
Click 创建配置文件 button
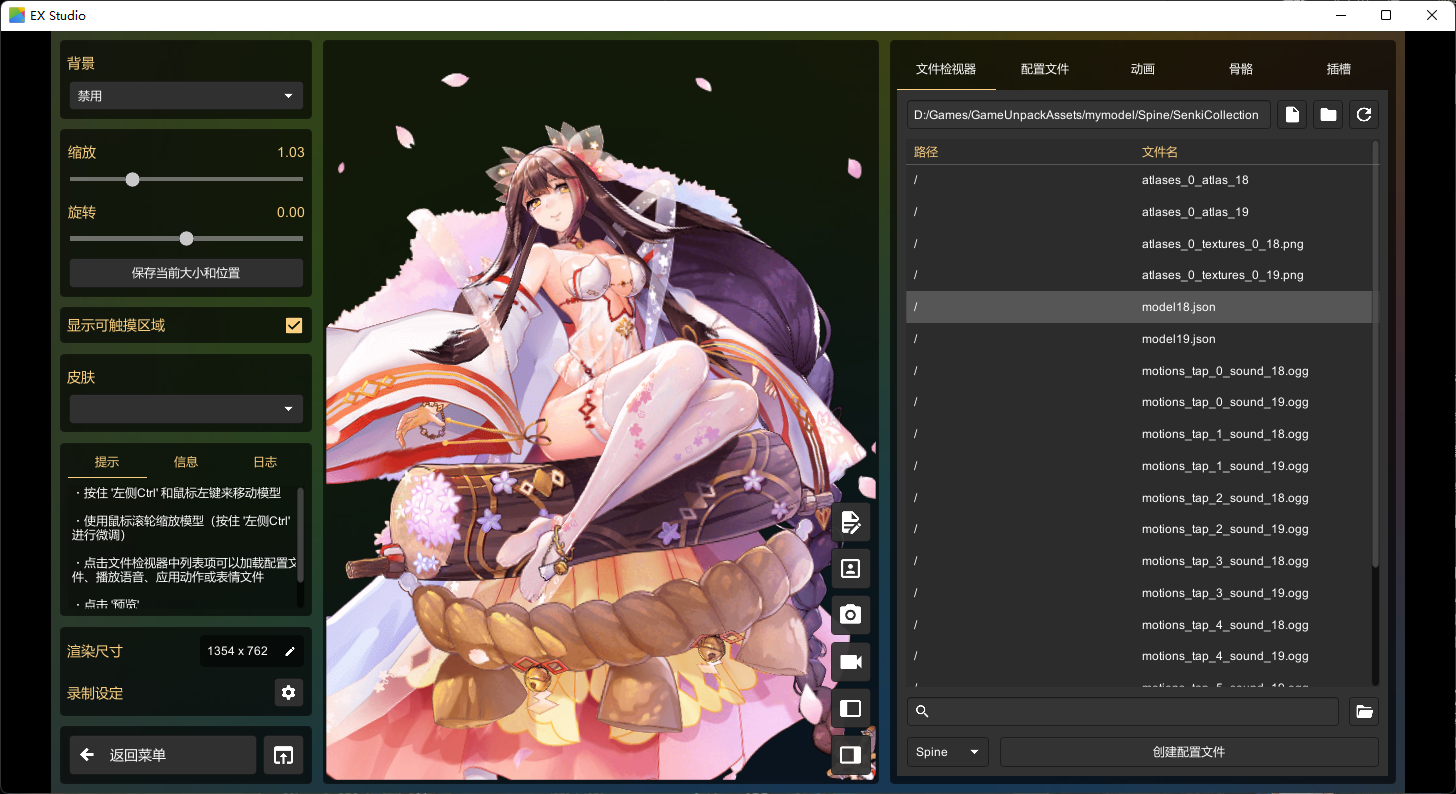click(1189, 752)
